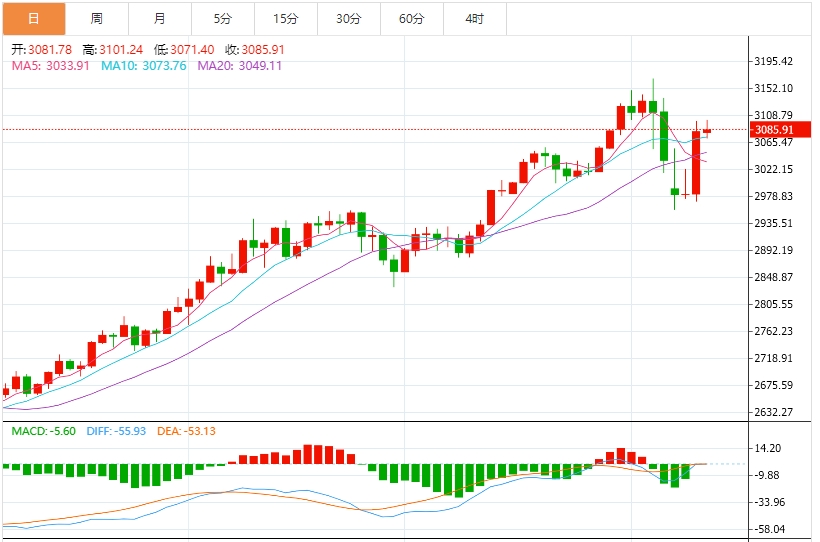Click the latest small red candlestick

click(x=707, y=129)
